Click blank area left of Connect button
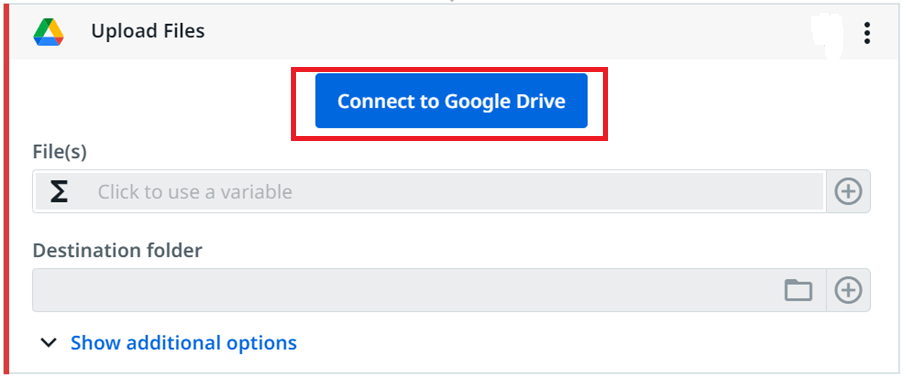 tap(155, 101)
